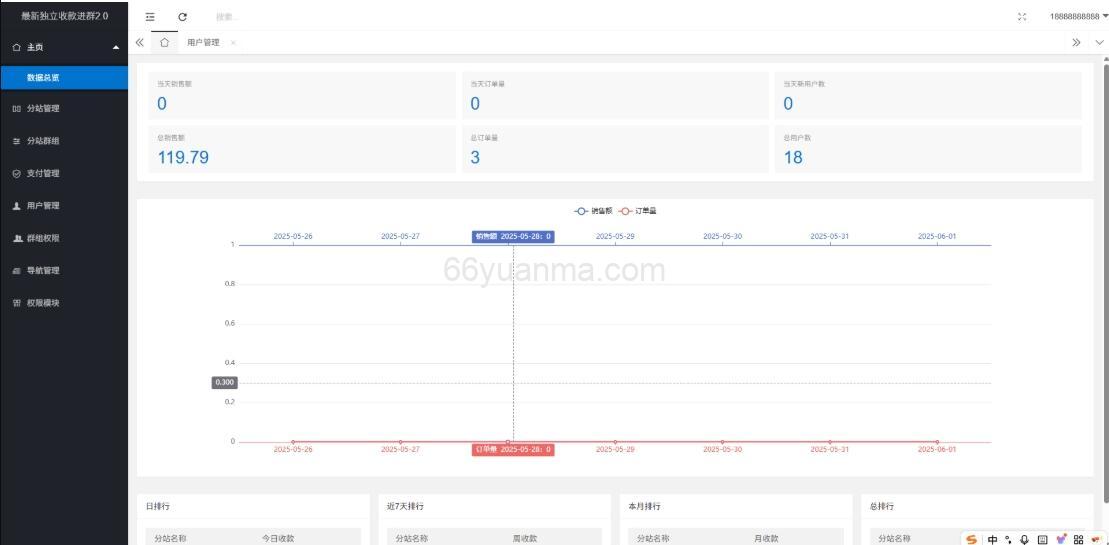Click the 2025-05-30 label on top axis
The height and width of the screenshot is (545, 1109).
[722, 236]
